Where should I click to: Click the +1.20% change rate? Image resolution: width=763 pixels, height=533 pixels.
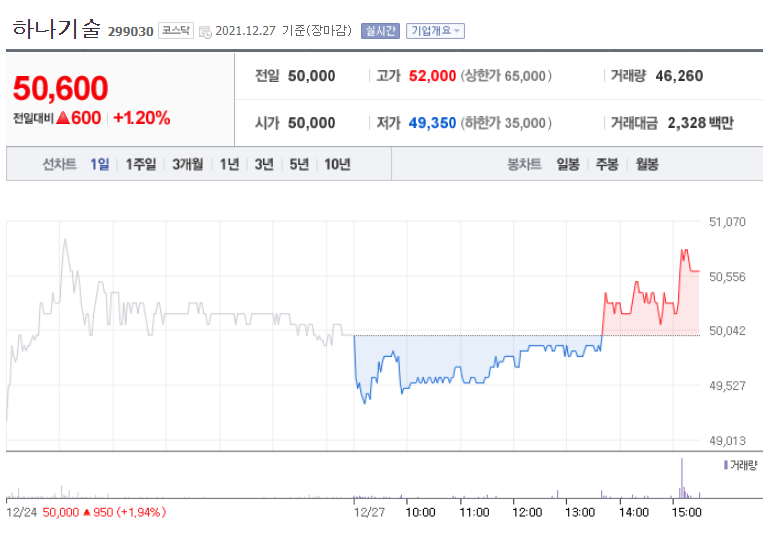tap(142, 118)
